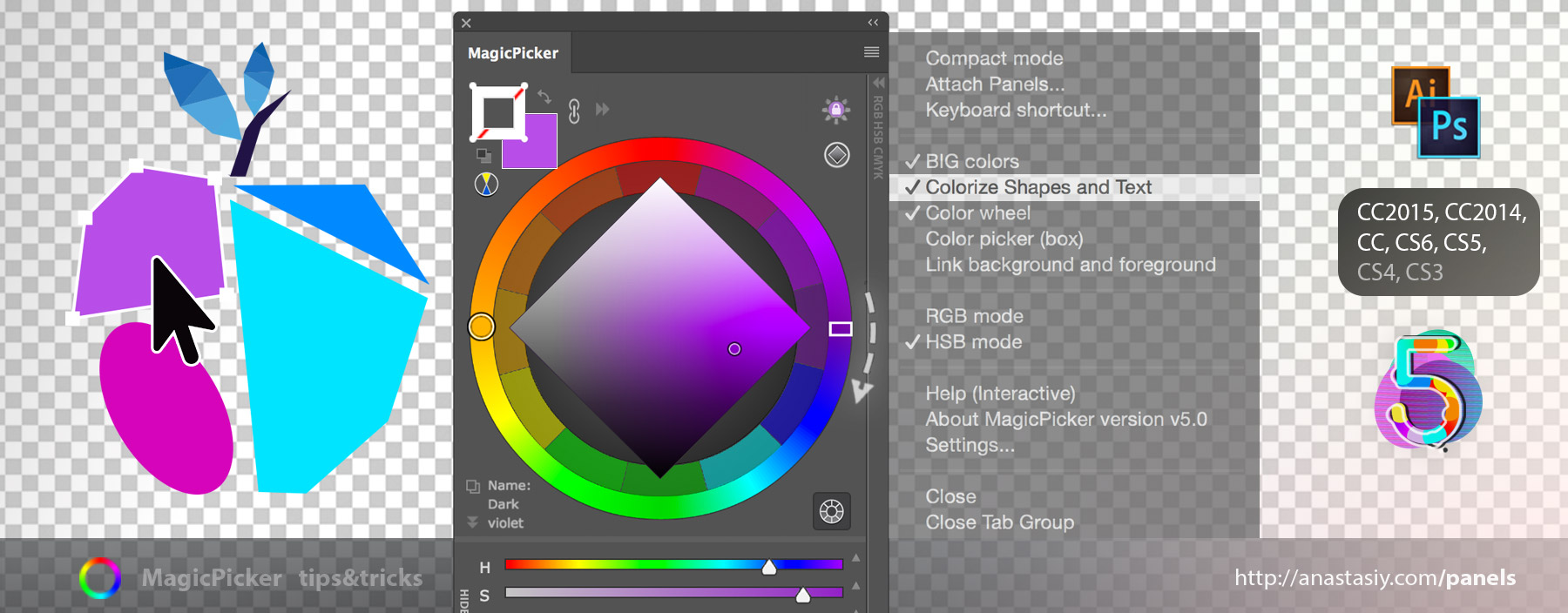The image size is (1568, 613).
Task: Click the up arrow beside H slider
Action: [x=856, y=557]
